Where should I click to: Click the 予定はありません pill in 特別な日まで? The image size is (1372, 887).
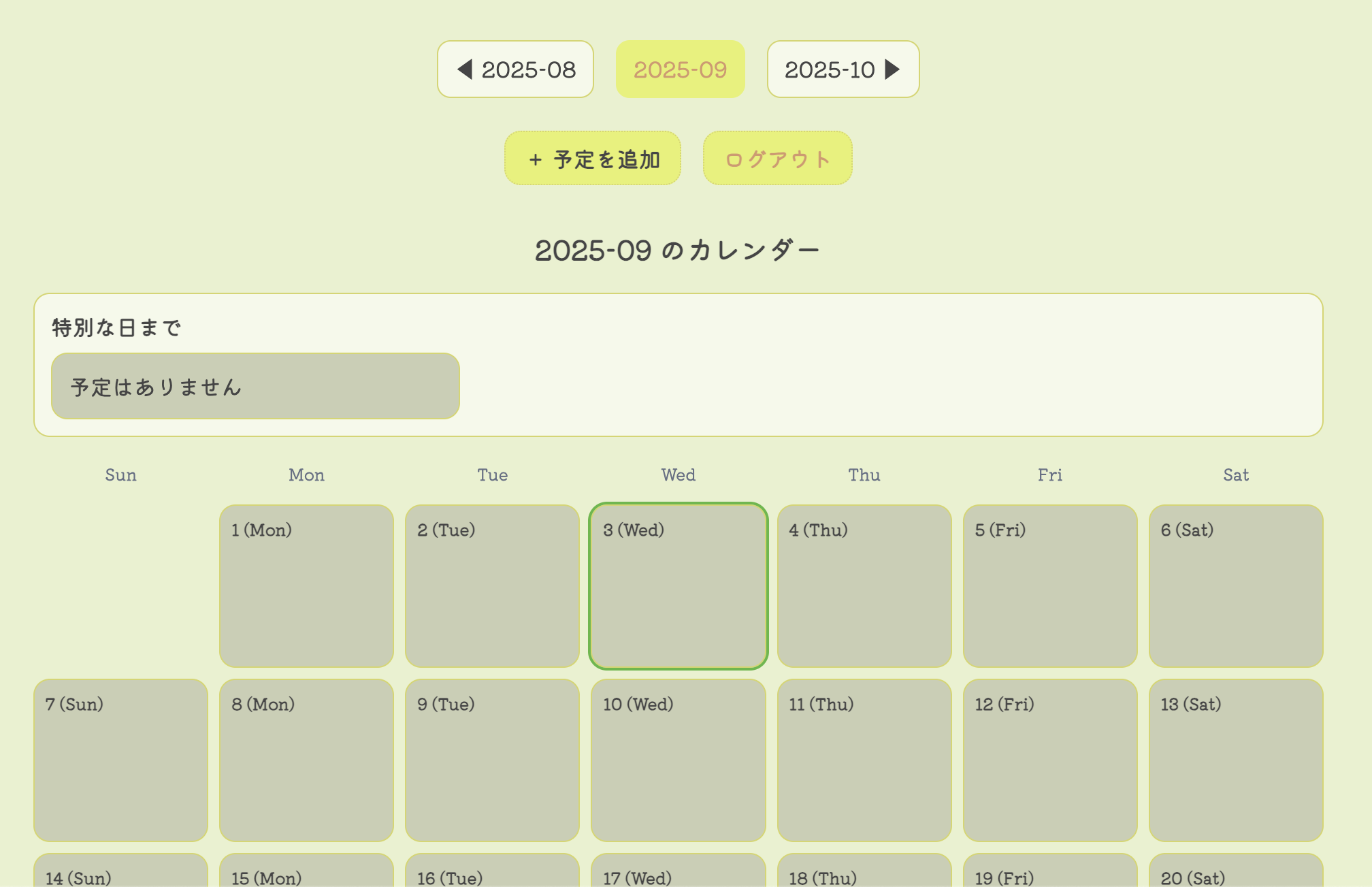pyautogui.click(x=255, y=386)
